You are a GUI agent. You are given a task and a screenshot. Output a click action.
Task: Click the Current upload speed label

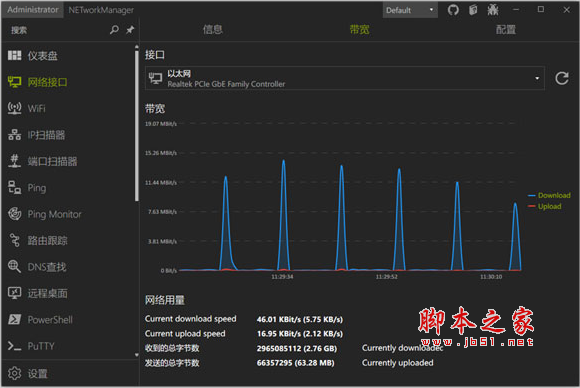(185, 334)
